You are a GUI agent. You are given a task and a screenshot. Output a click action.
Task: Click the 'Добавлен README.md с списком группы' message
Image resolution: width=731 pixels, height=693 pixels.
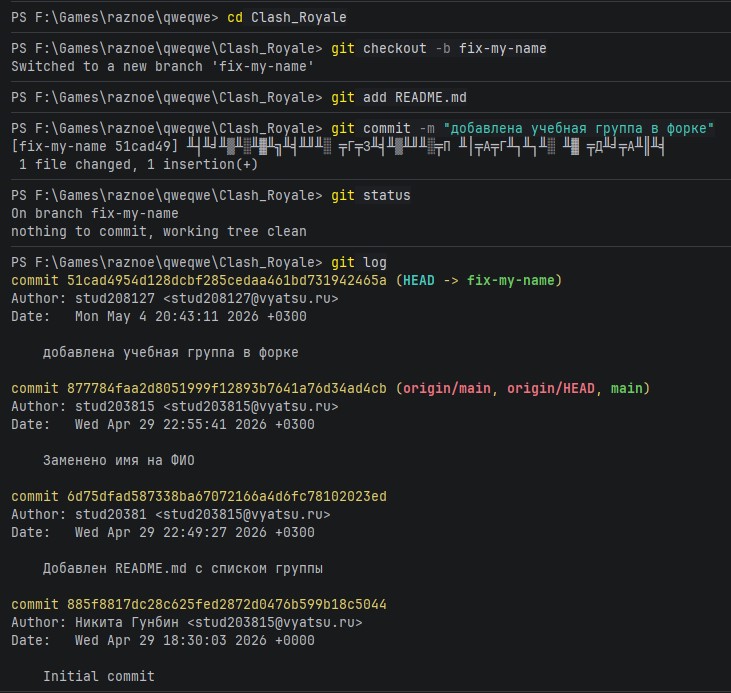click(183, 568)
